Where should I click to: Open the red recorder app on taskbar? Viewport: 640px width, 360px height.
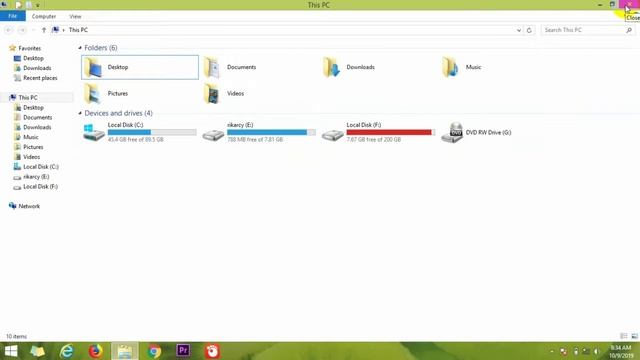tap(212, 351)
